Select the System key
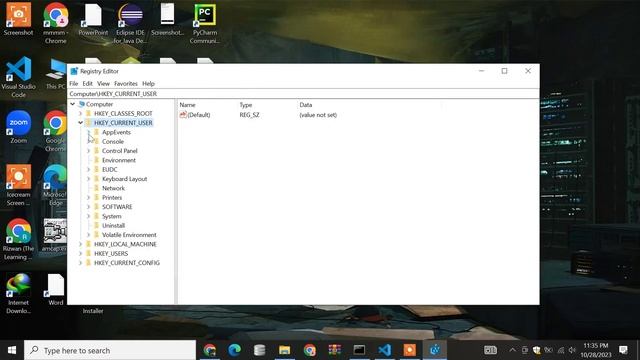The height and width of the screenshot is (360, 640). point(111,216)
